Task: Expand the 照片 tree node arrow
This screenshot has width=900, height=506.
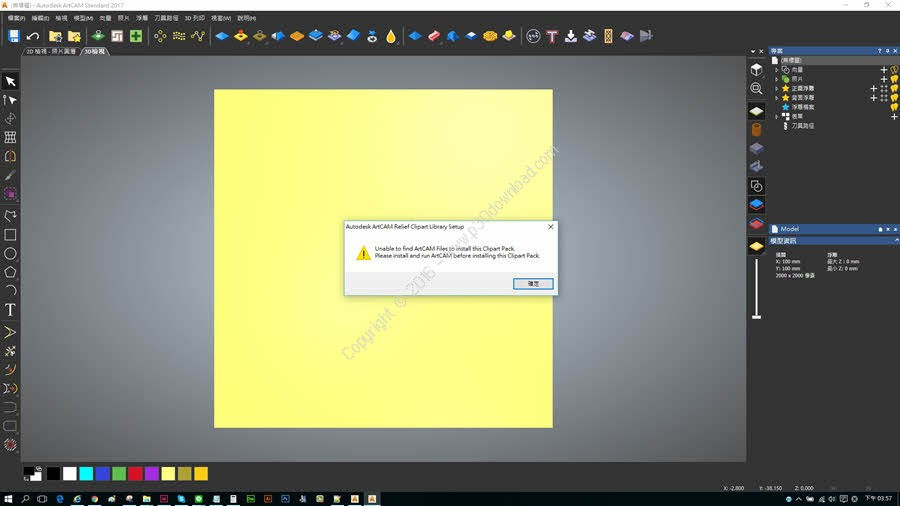Action: [x=777, y=79]
